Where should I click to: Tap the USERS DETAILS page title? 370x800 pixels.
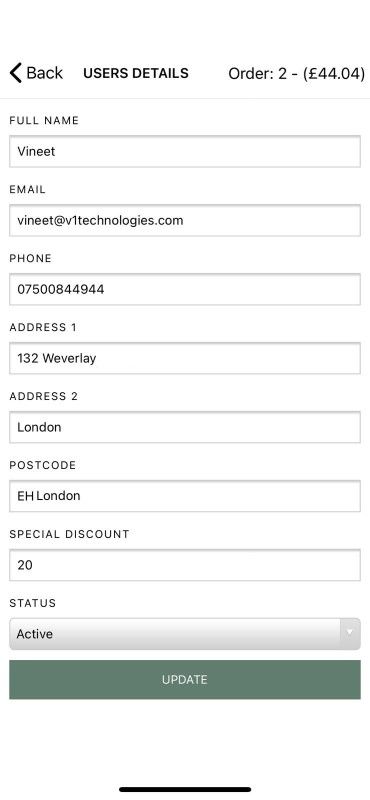point(136,73)
